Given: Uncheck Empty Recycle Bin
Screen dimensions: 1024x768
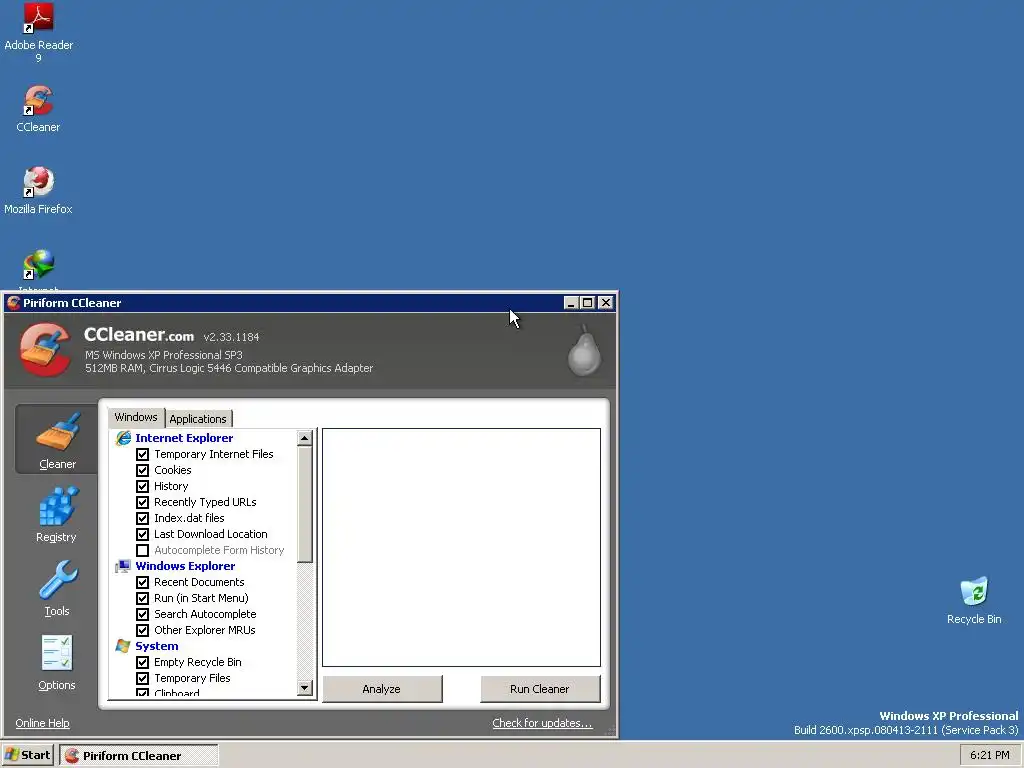Looking at the screenshot, I should click(142, 662).
